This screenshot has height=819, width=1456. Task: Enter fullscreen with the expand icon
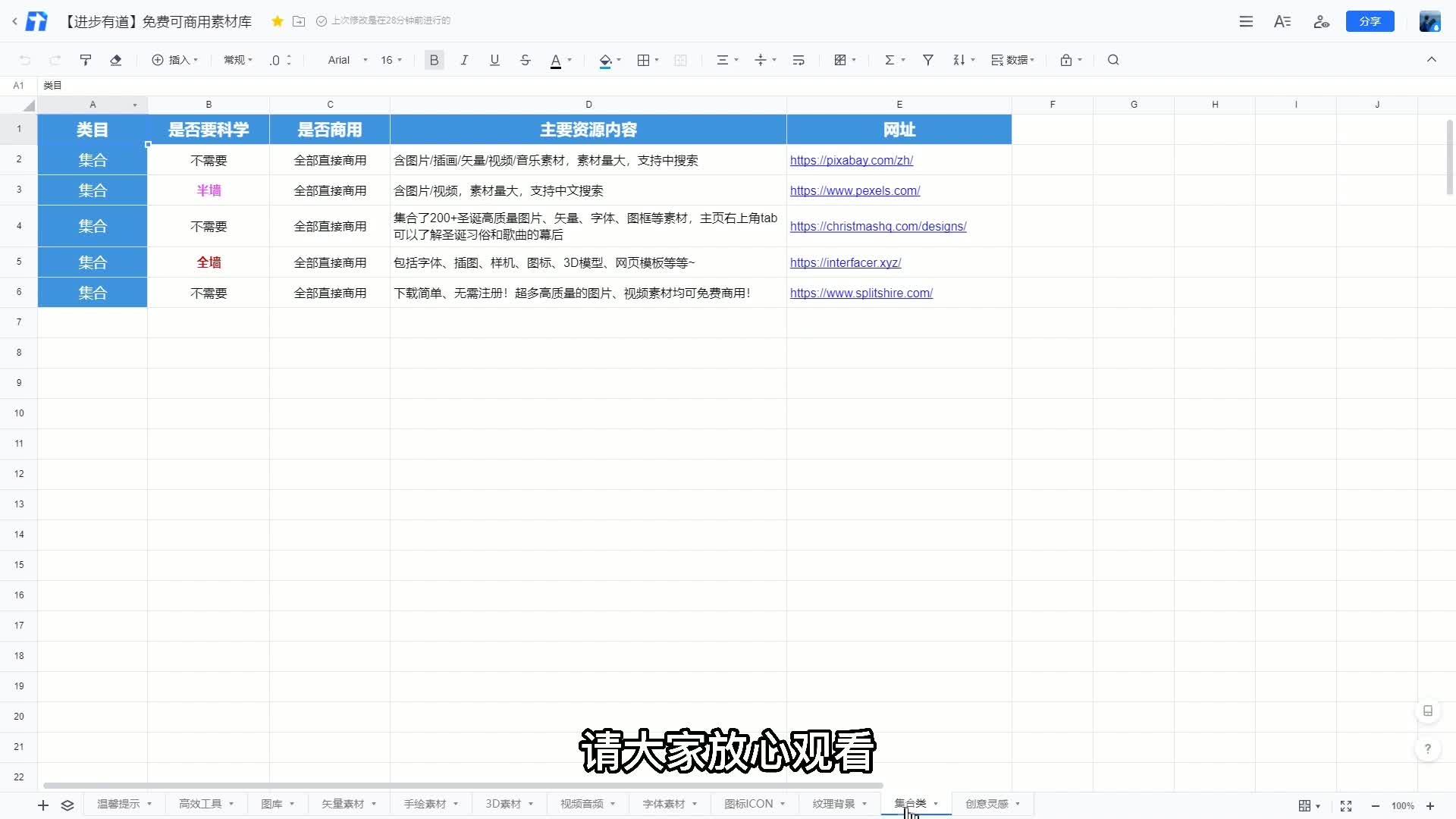tap(1346, 806)
